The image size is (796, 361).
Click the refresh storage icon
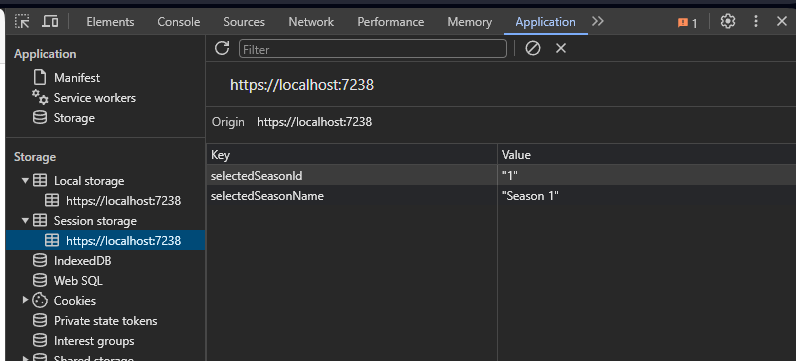[222, 48]
